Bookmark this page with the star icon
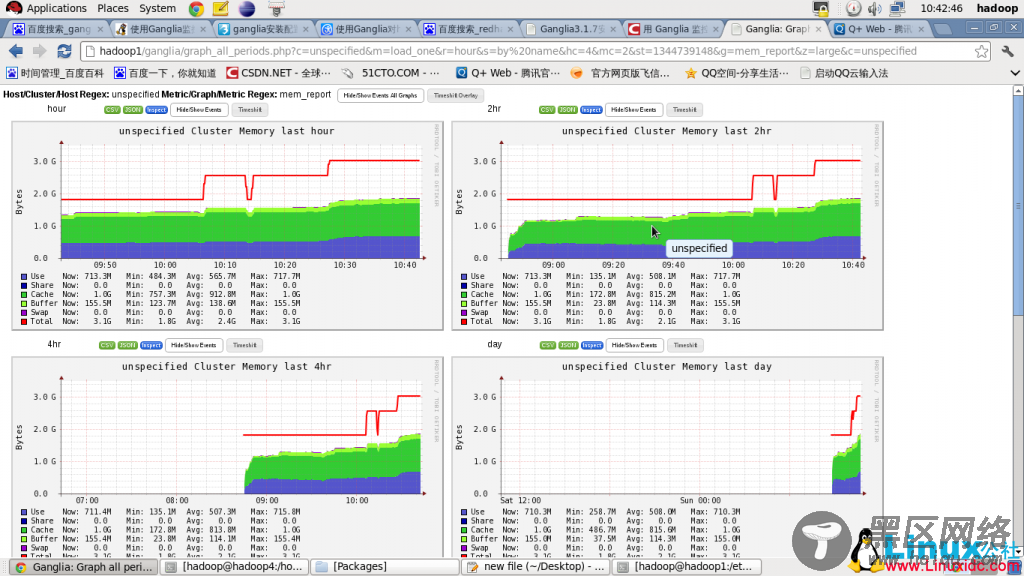This screenshot has width=1024, height=576. pos(981,52)
